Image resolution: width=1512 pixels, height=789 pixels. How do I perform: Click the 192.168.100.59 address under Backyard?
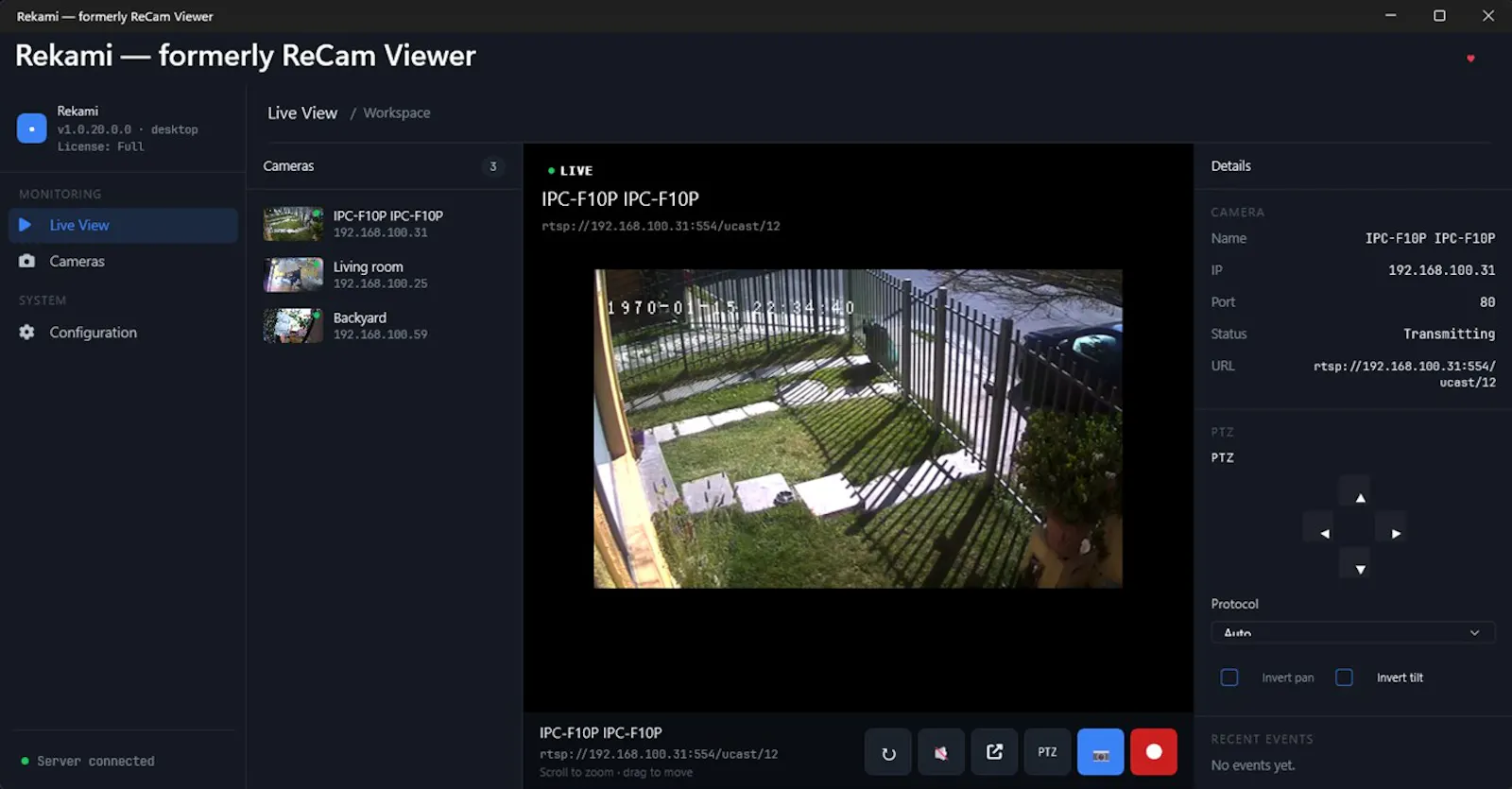[380, 334]
